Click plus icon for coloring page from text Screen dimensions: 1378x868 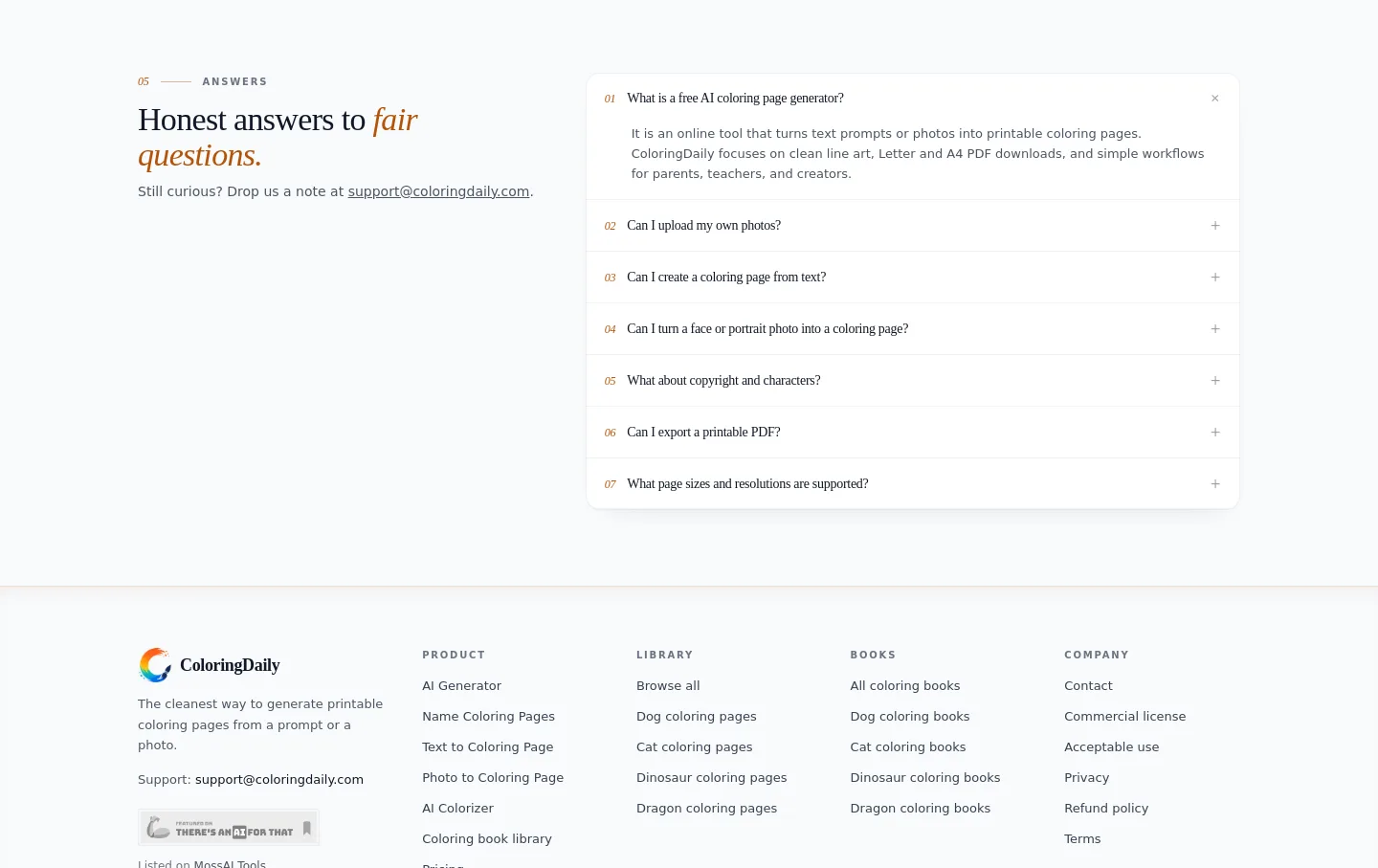click(1214, 278)
